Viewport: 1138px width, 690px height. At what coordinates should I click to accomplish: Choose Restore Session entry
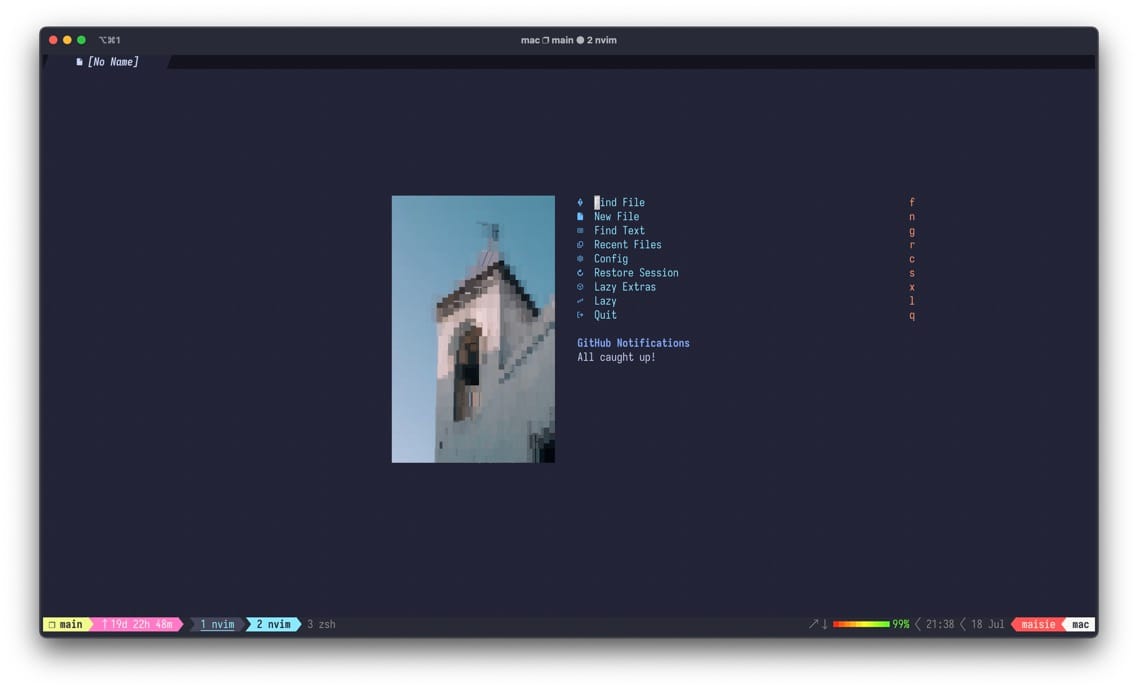(x=636, y=273)
